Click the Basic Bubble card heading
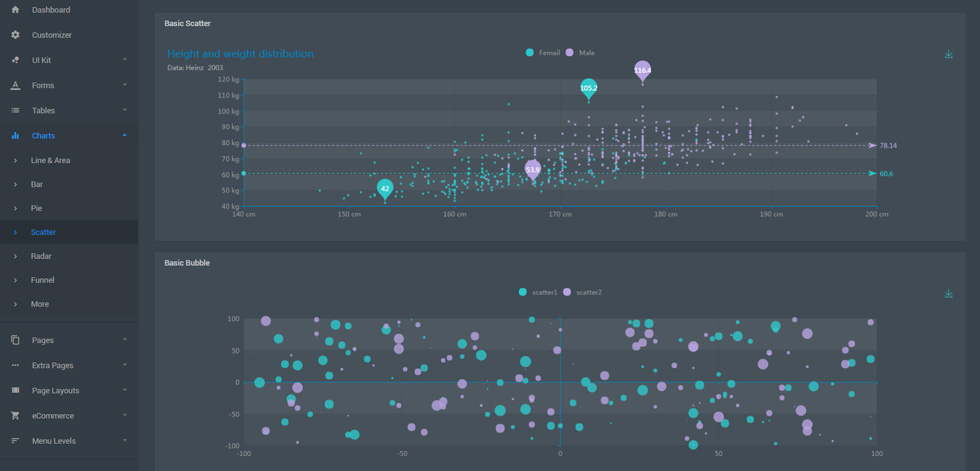Screen dimensions: 980x471 pyautogui.click(x=187, y=263)
